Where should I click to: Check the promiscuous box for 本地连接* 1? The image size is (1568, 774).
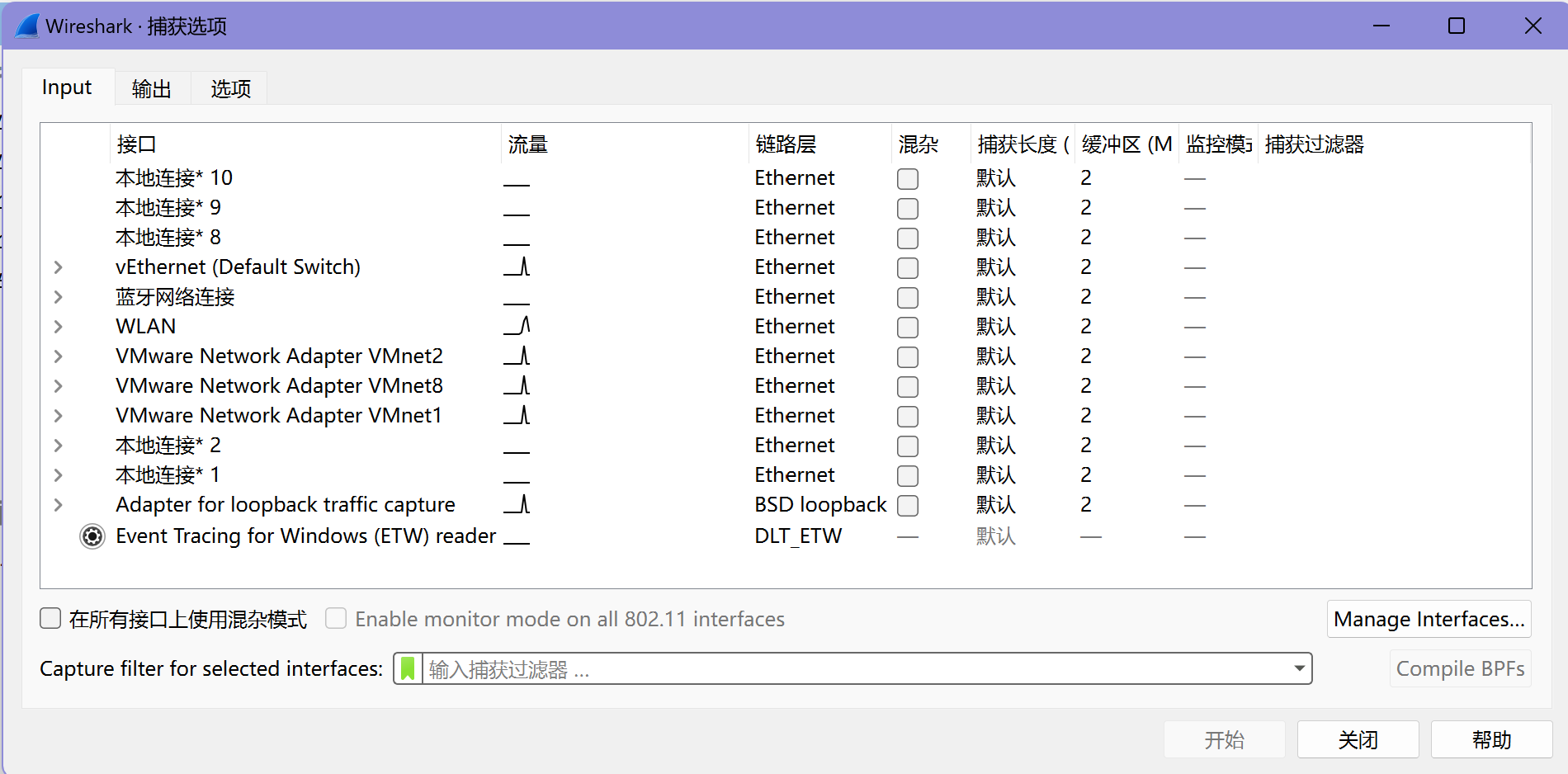[x=908, y=476]
